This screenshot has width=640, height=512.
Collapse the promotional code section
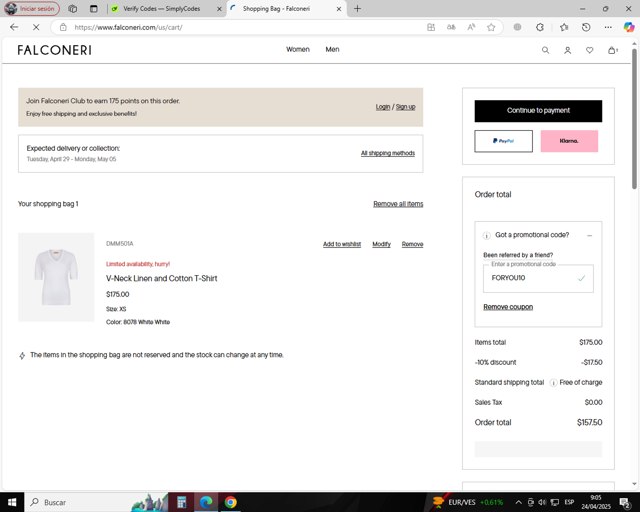[589, 236]
